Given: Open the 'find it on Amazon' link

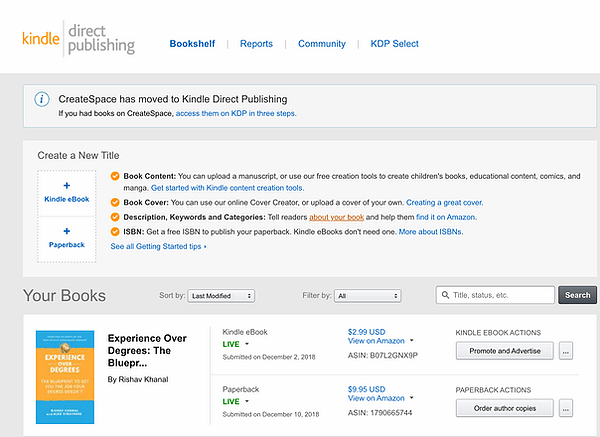Looking at the screenshot, I should [x=446, y=217].
